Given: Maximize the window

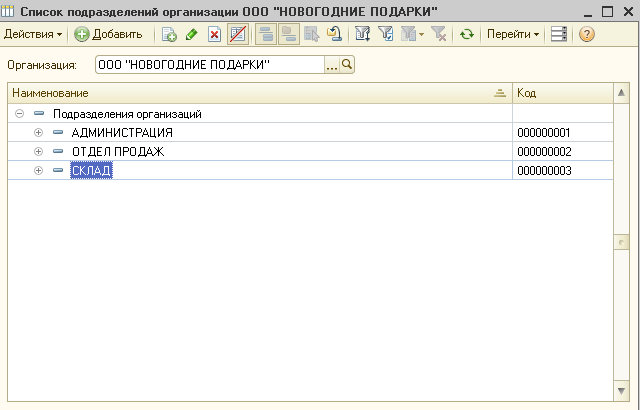Looking at the screenshot, I should click(607, 11).
